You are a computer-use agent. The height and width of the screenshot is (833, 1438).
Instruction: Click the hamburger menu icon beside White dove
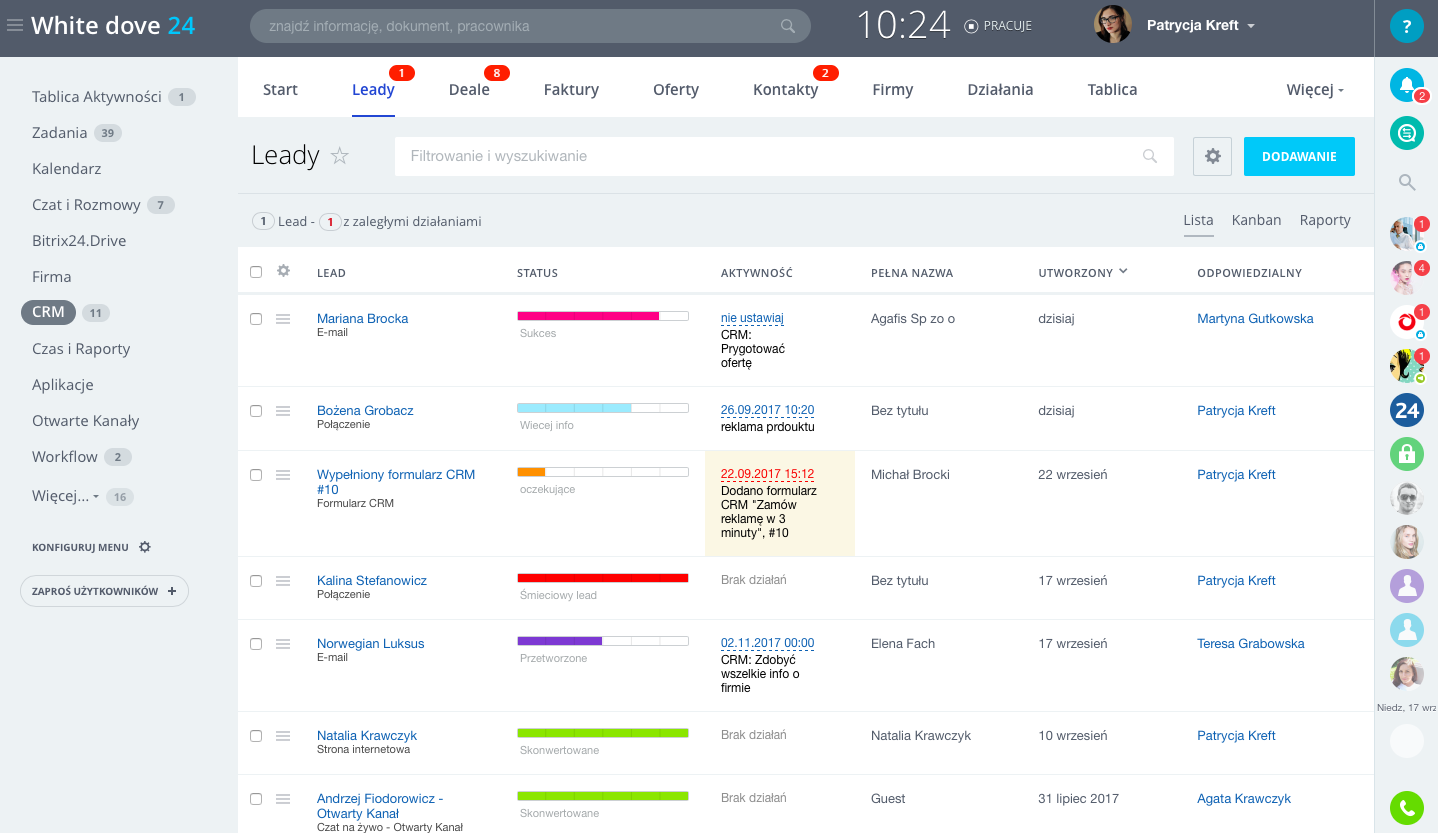15,26
